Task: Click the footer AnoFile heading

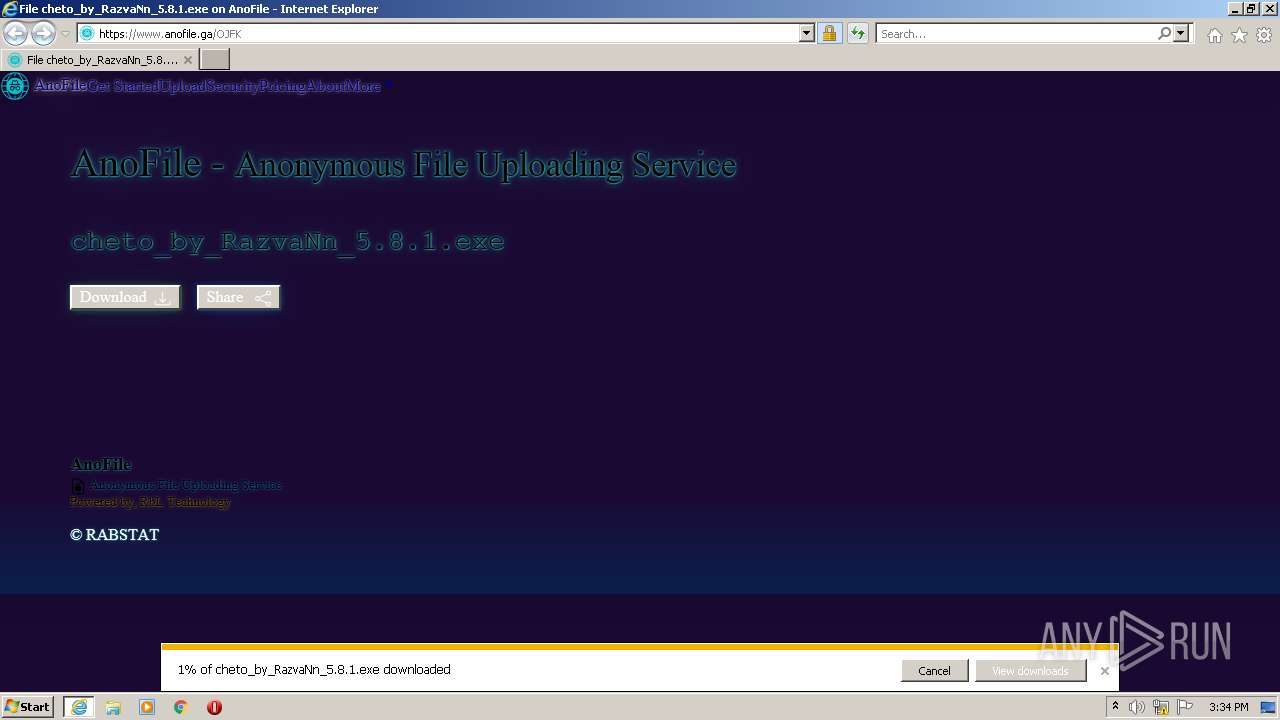Action: click(x=101, y=464)
